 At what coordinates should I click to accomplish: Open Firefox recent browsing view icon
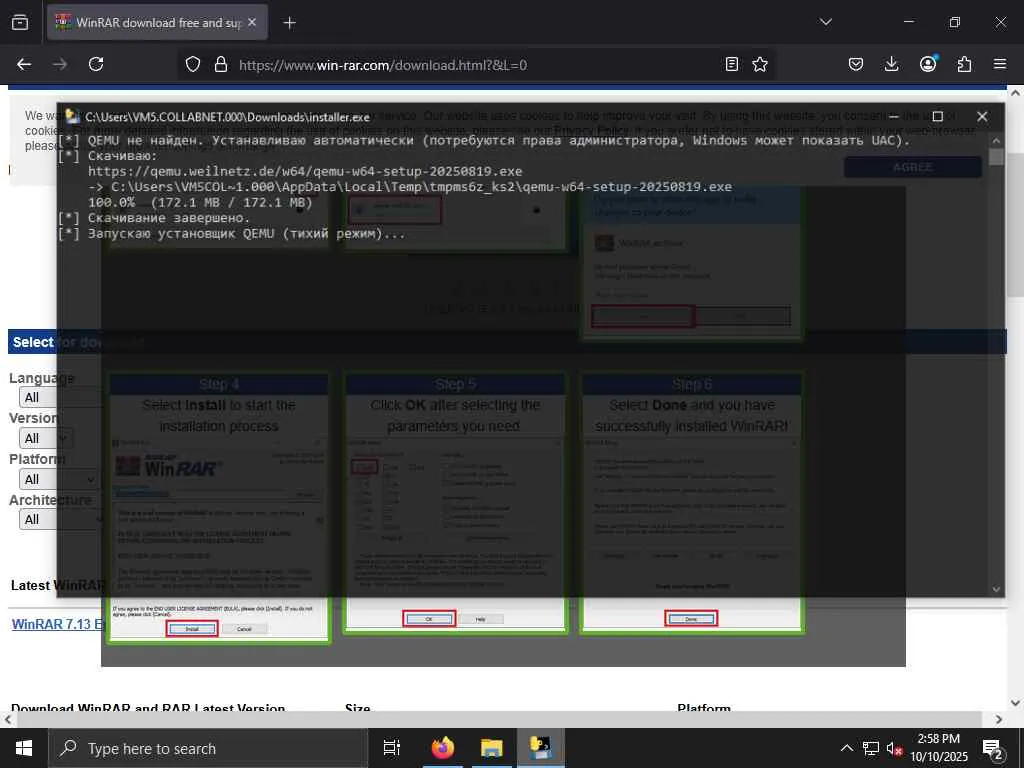(20, 22)
